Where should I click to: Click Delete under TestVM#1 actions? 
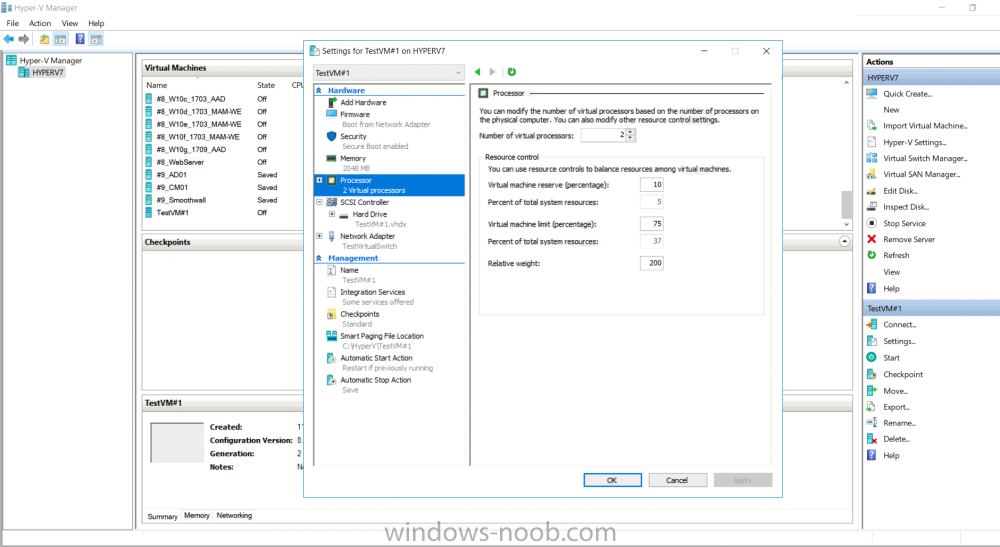pos(896,439)
